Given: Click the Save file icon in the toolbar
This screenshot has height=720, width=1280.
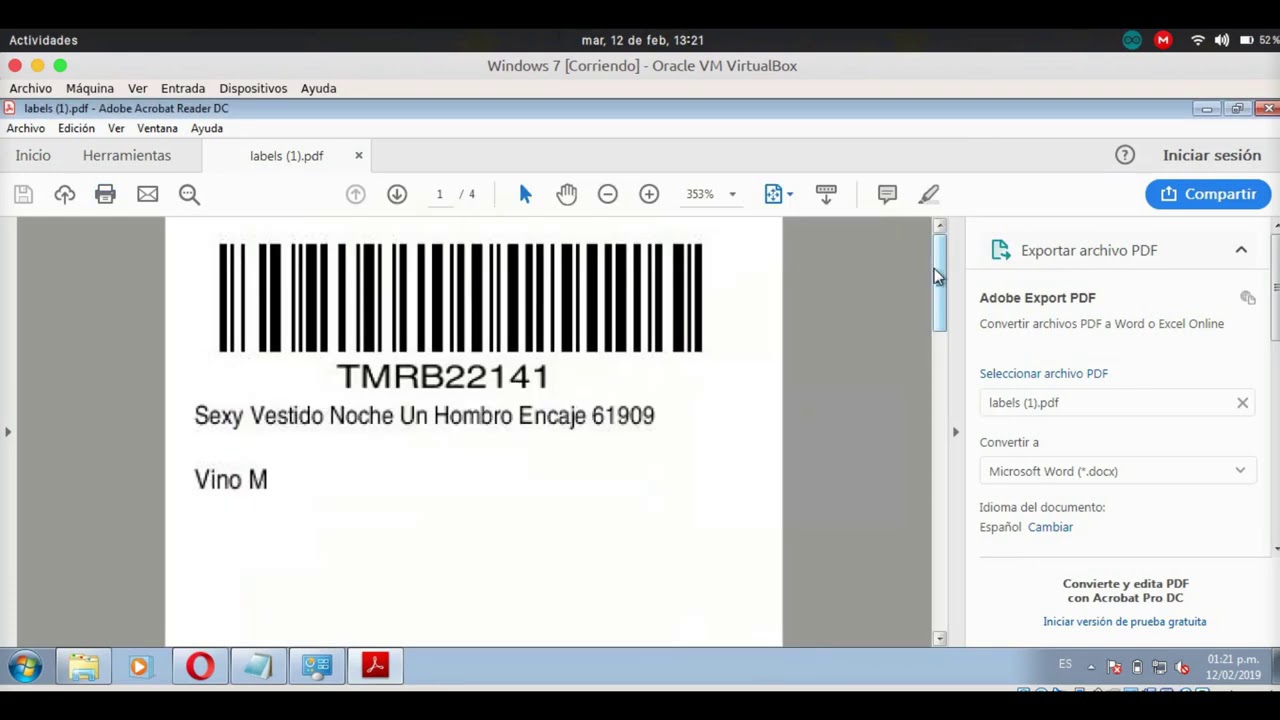Looking at the screenshot, I should [x=24, y=194].
